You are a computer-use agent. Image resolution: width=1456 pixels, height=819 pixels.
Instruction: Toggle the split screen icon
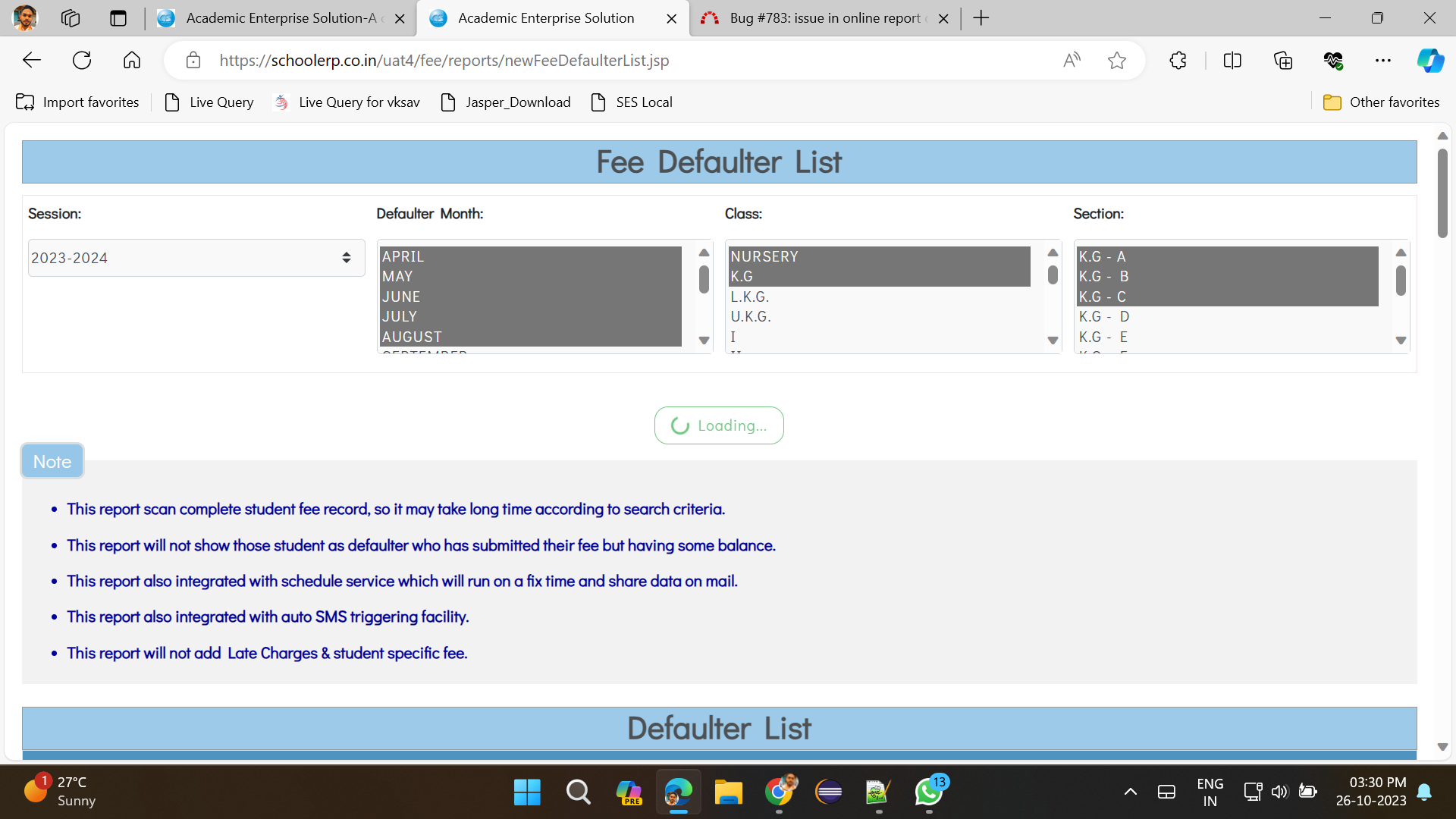pos(1232,61)
